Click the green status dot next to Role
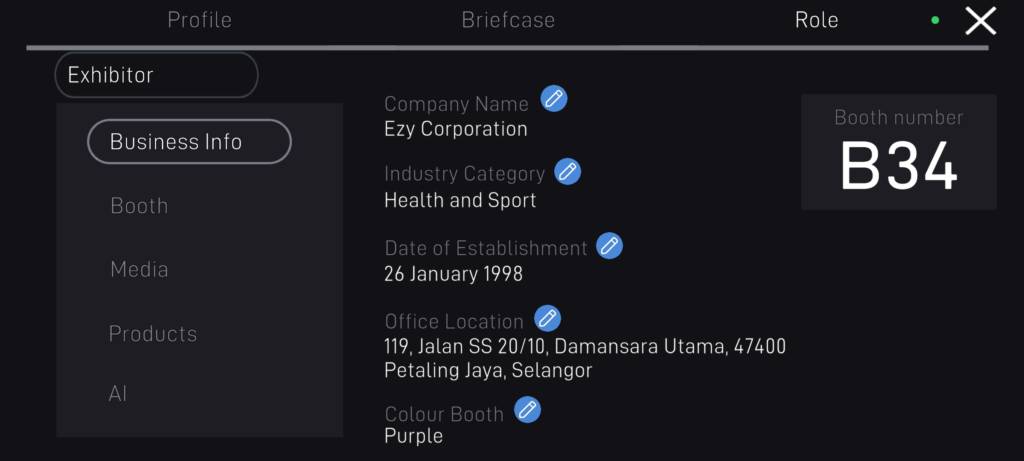Viewport: 1024px width, 461px height. pos(935,20)
